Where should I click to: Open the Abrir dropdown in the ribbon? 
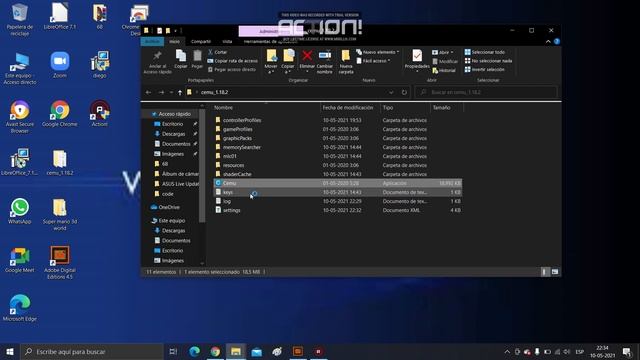(x=443, y=52)
